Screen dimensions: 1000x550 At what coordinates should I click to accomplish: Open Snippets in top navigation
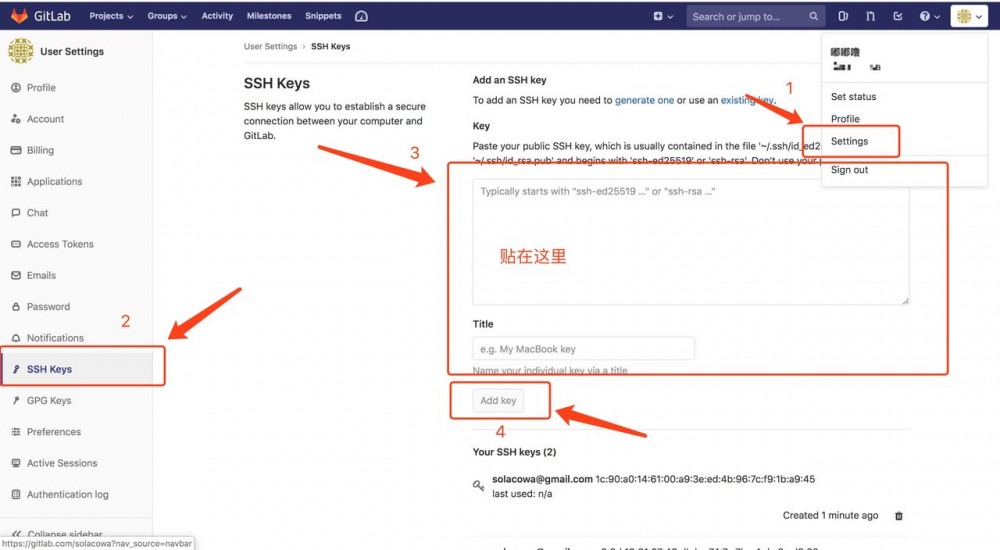(x=323, y=16)
